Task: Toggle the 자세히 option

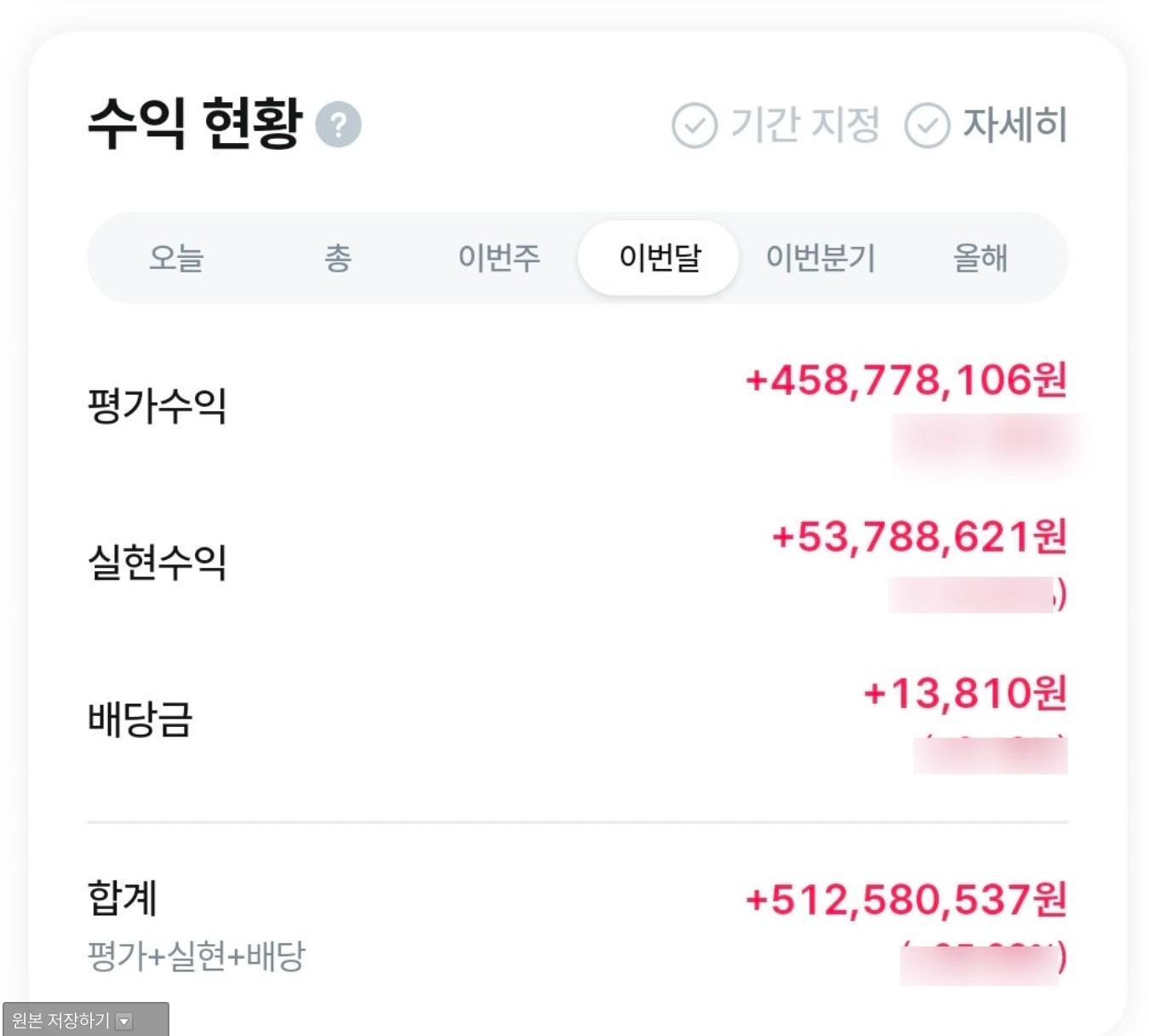Action: click(x=1015, y=123)
